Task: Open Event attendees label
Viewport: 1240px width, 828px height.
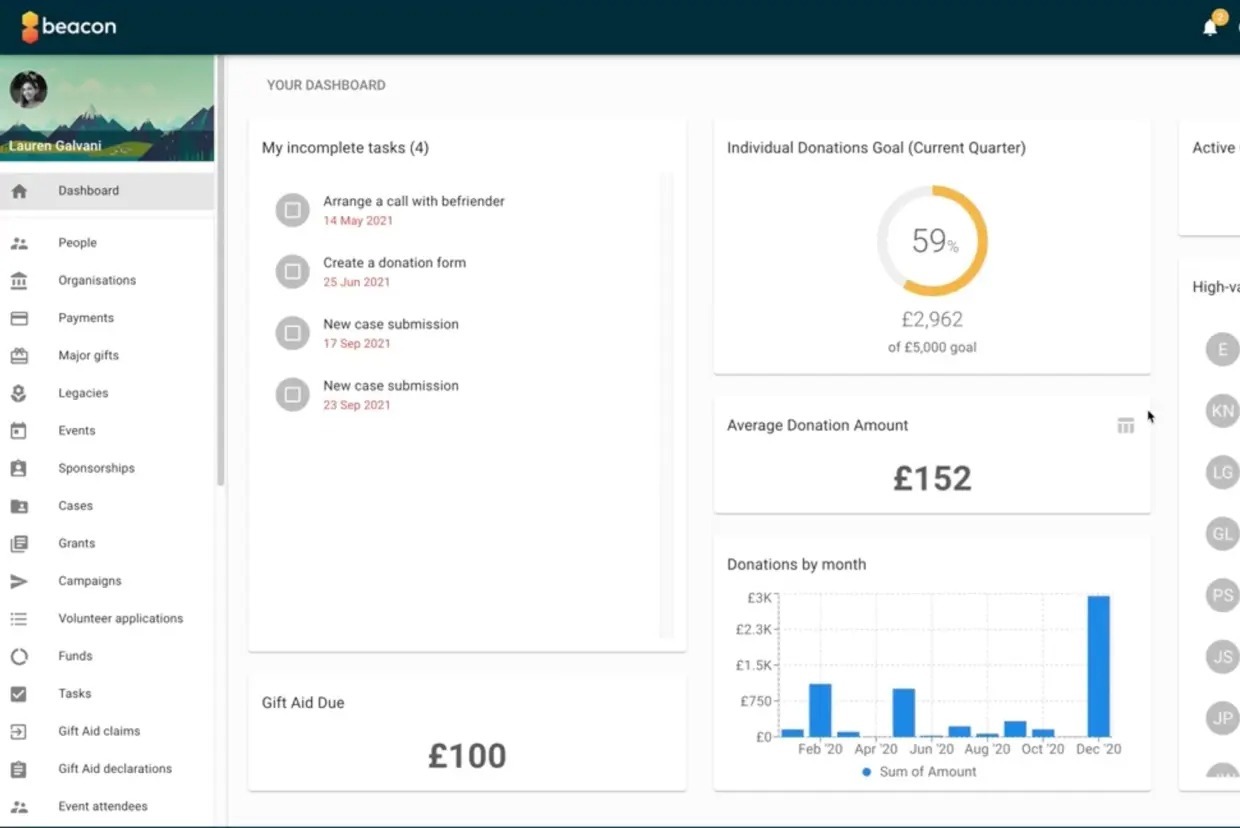Action: [103, 807]
